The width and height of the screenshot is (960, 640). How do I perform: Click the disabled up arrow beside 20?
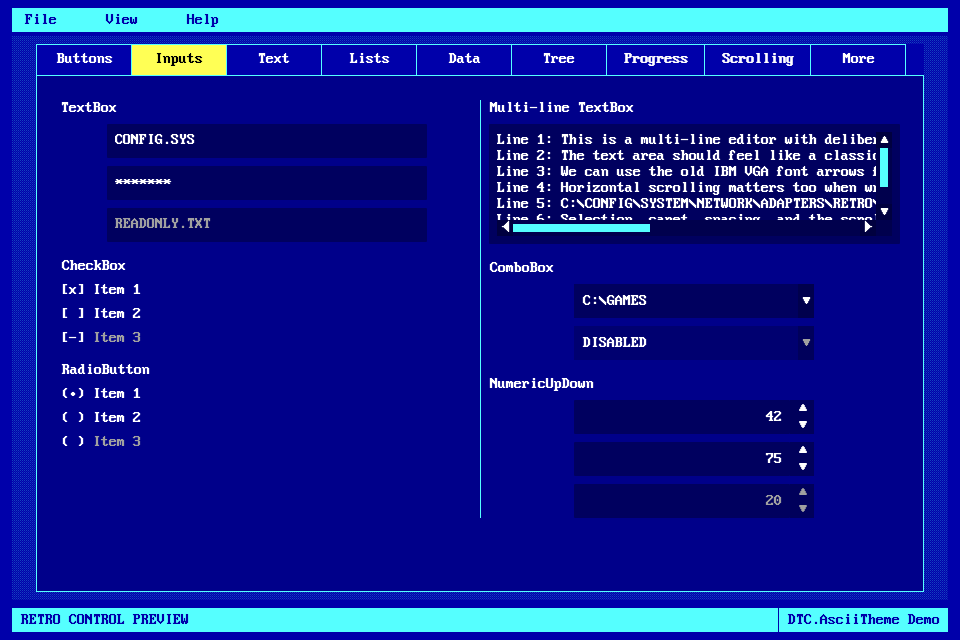coord(803,492)
